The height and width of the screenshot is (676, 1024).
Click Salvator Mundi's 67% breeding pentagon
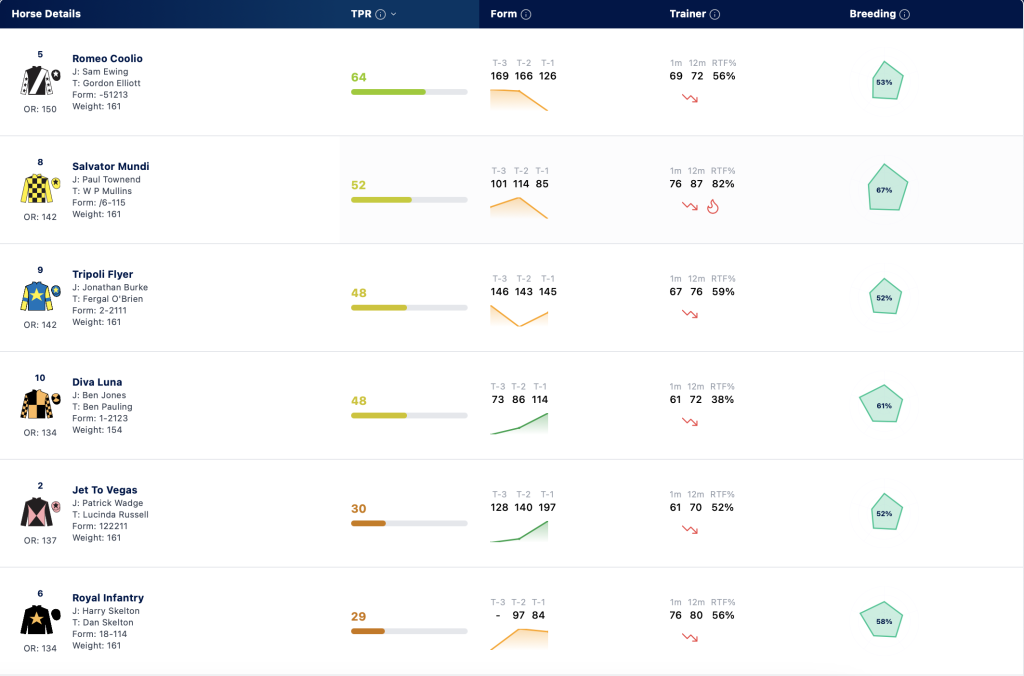[887, 187]
